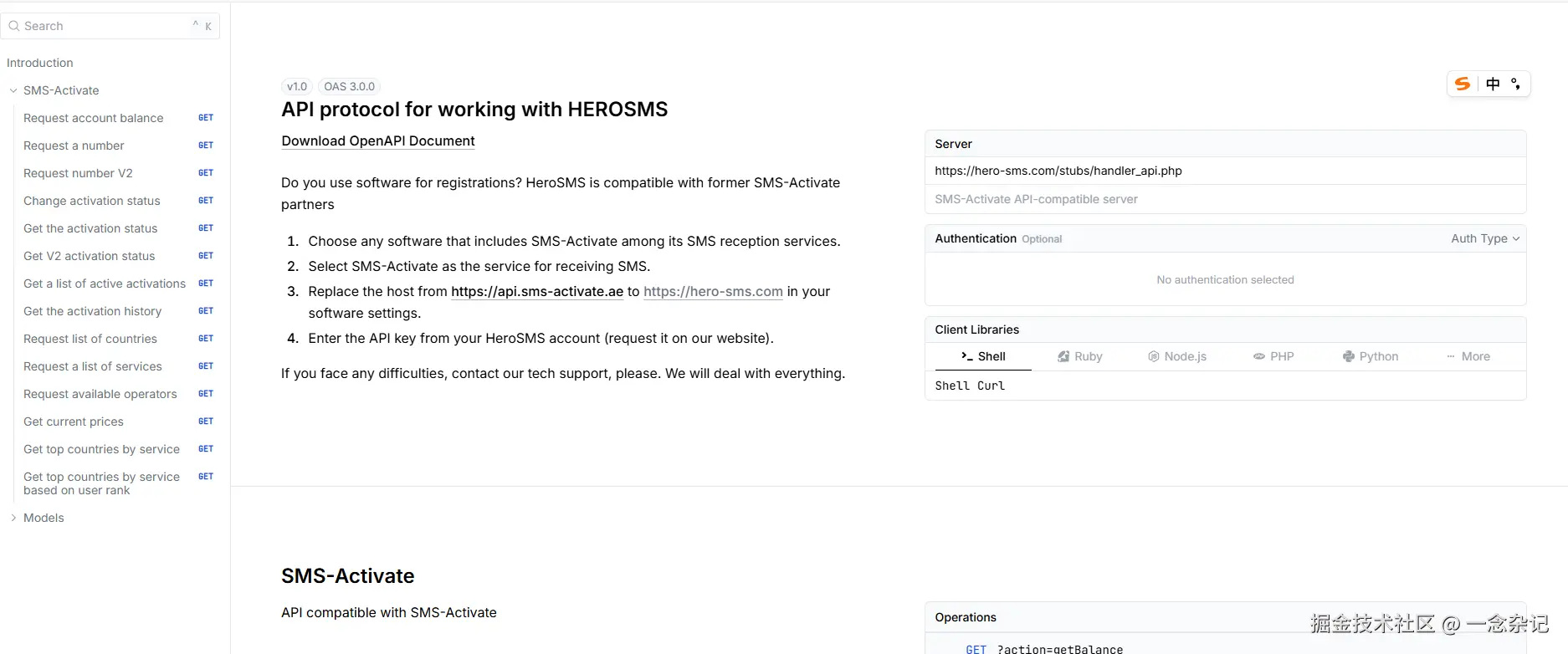Click the punctuation icon in the IME bar

(1515, 84)
